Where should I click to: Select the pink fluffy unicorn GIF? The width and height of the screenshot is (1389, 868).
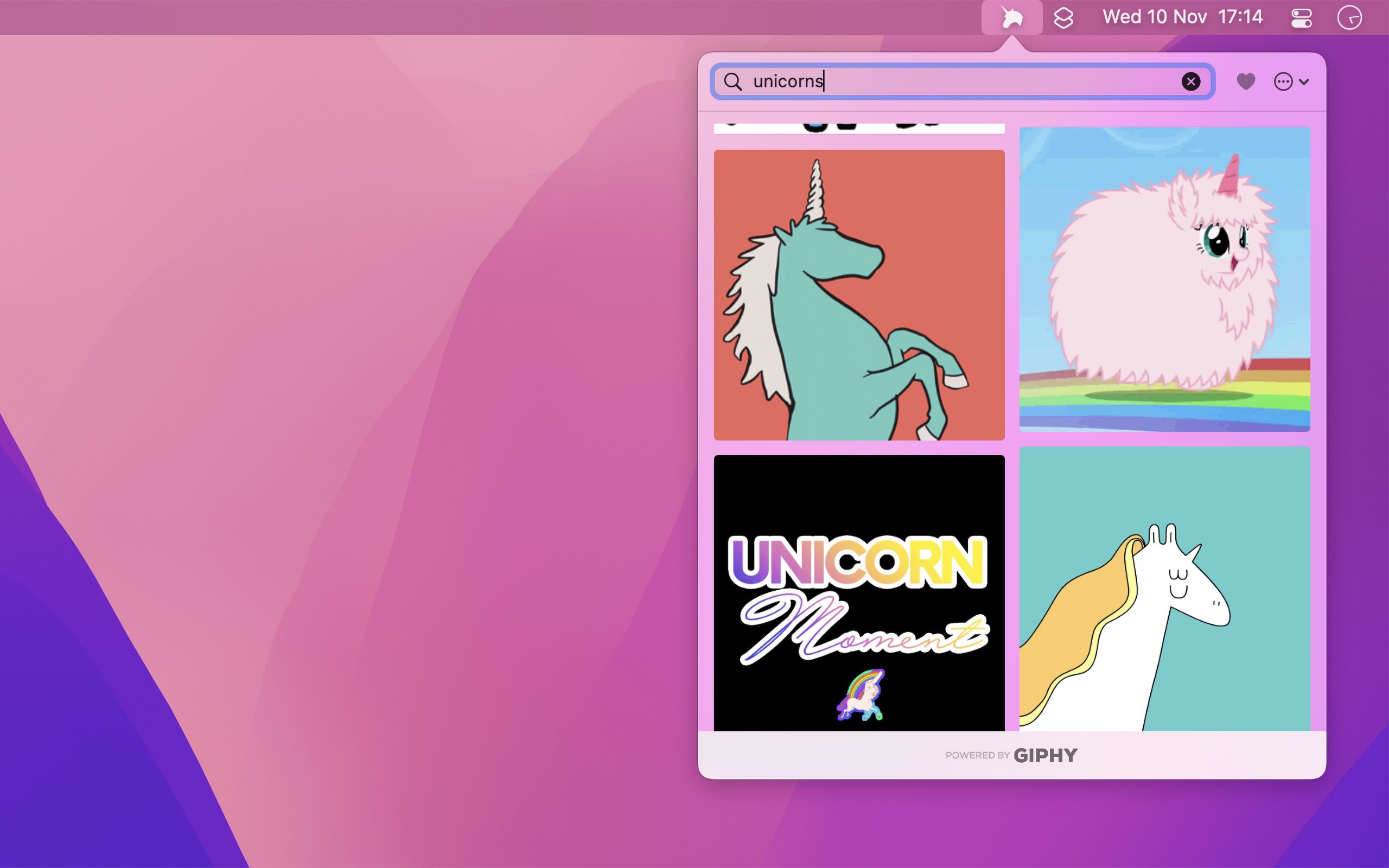click(x=1164, y=278)
